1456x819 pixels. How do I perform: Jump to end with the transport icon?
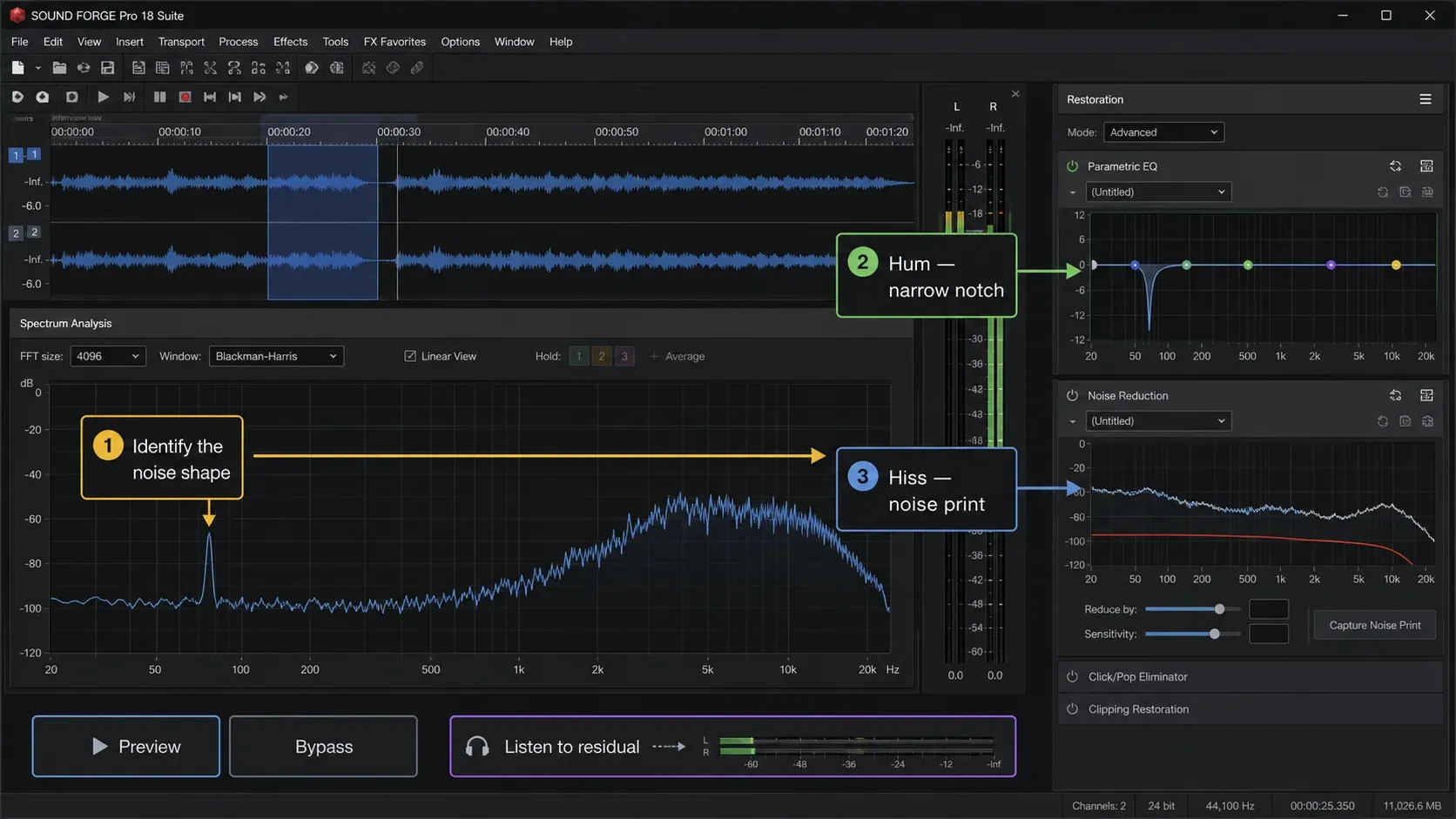[x=234, y=97]
